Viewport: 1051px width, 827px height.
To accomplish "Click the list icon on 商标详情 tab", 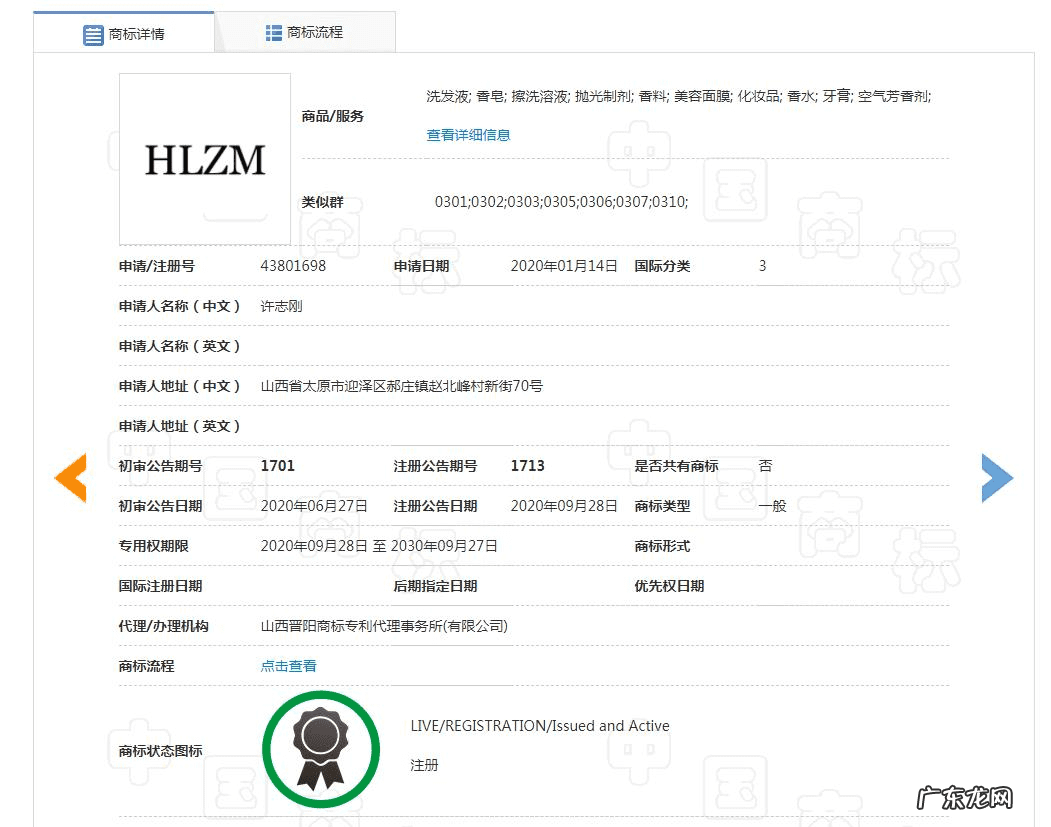I will 93,33.
